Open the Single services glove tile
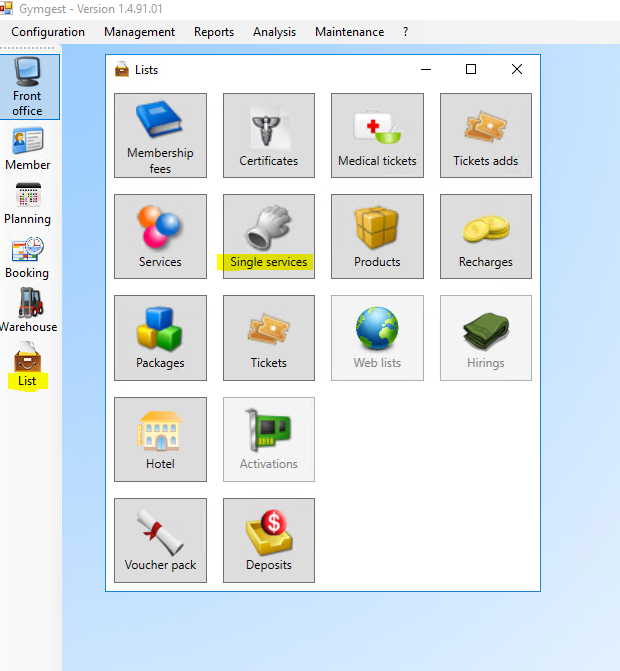 click(269, 237)
